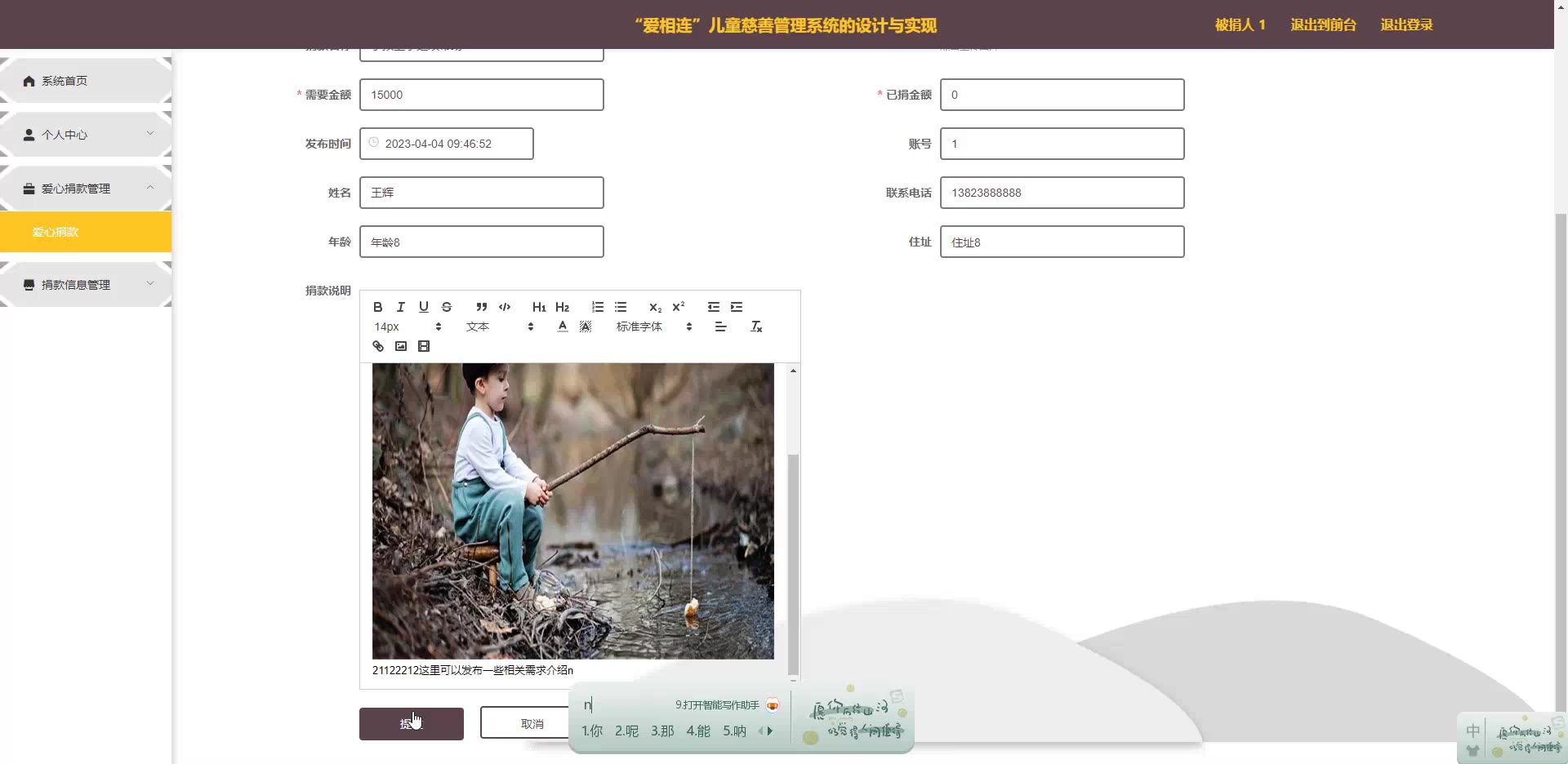Apply the H2 heading format
This screenshot has height=764, width=1568.
tap(562, 307)
